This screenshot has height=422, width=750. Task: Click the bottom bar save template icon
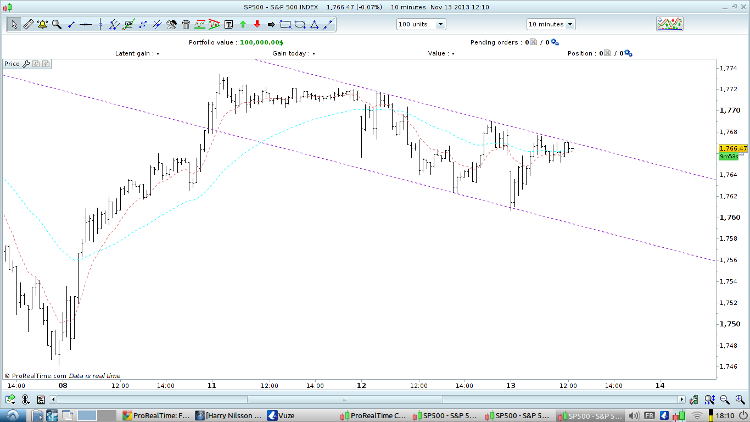(41, 399)
